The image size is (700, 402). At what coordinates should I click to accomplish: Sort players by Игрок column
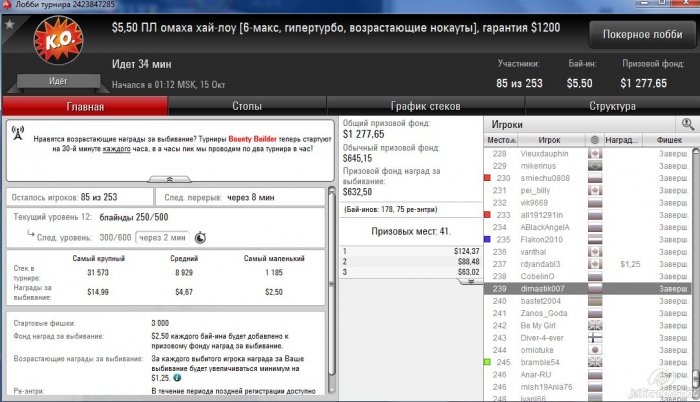[550, 140]
